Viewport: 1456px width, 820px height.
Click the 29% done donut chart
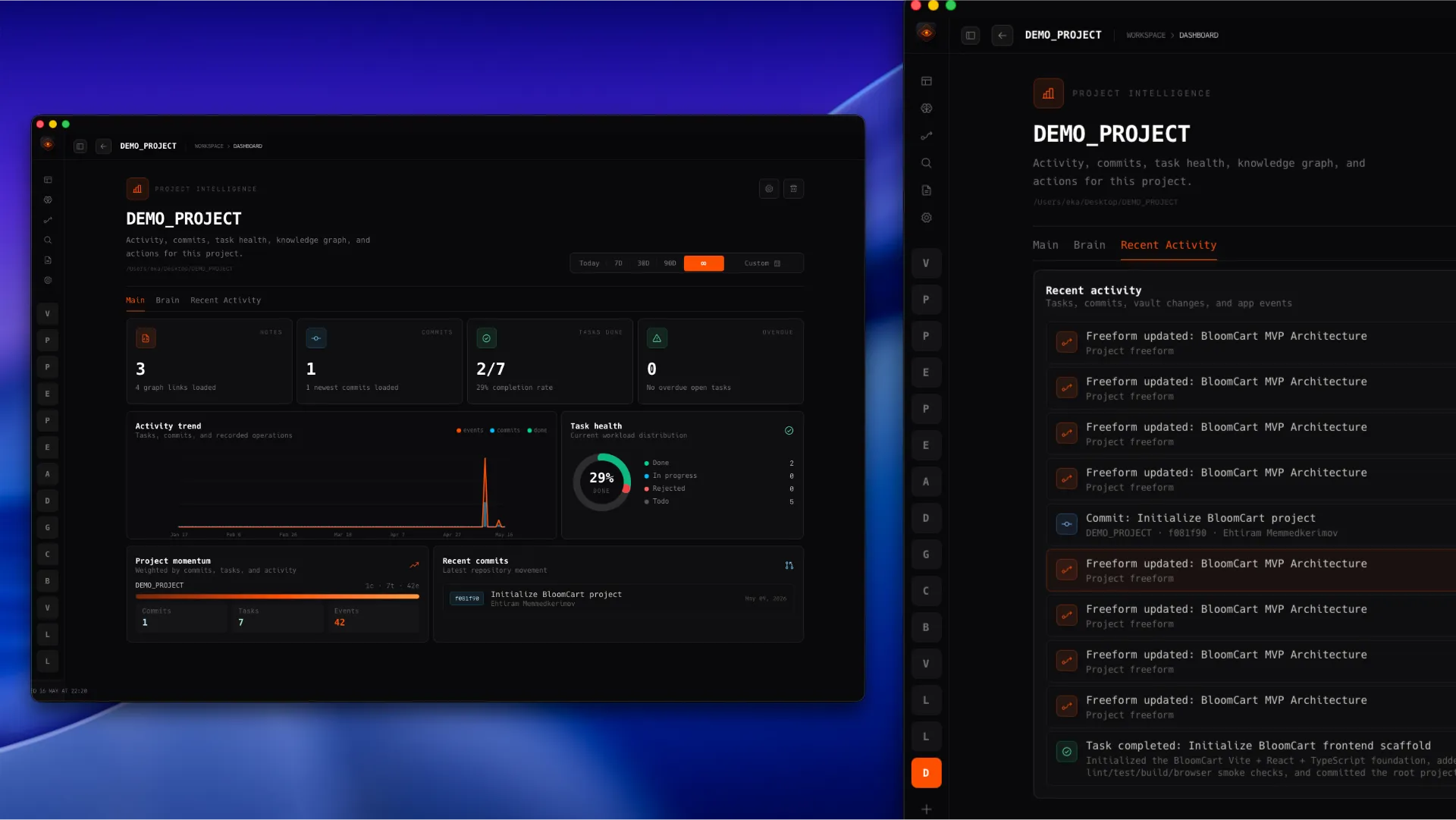601,482
